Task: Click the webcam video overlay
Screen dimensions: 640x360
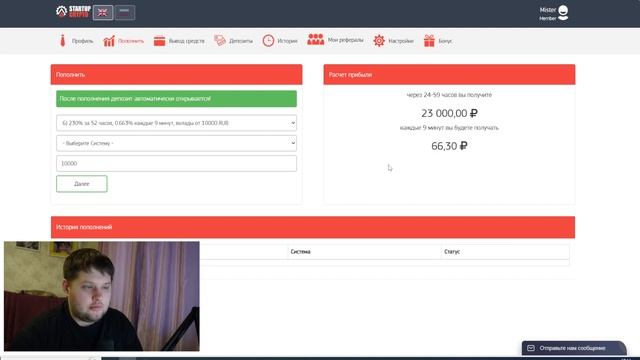Action: click(x=102, y=296)
